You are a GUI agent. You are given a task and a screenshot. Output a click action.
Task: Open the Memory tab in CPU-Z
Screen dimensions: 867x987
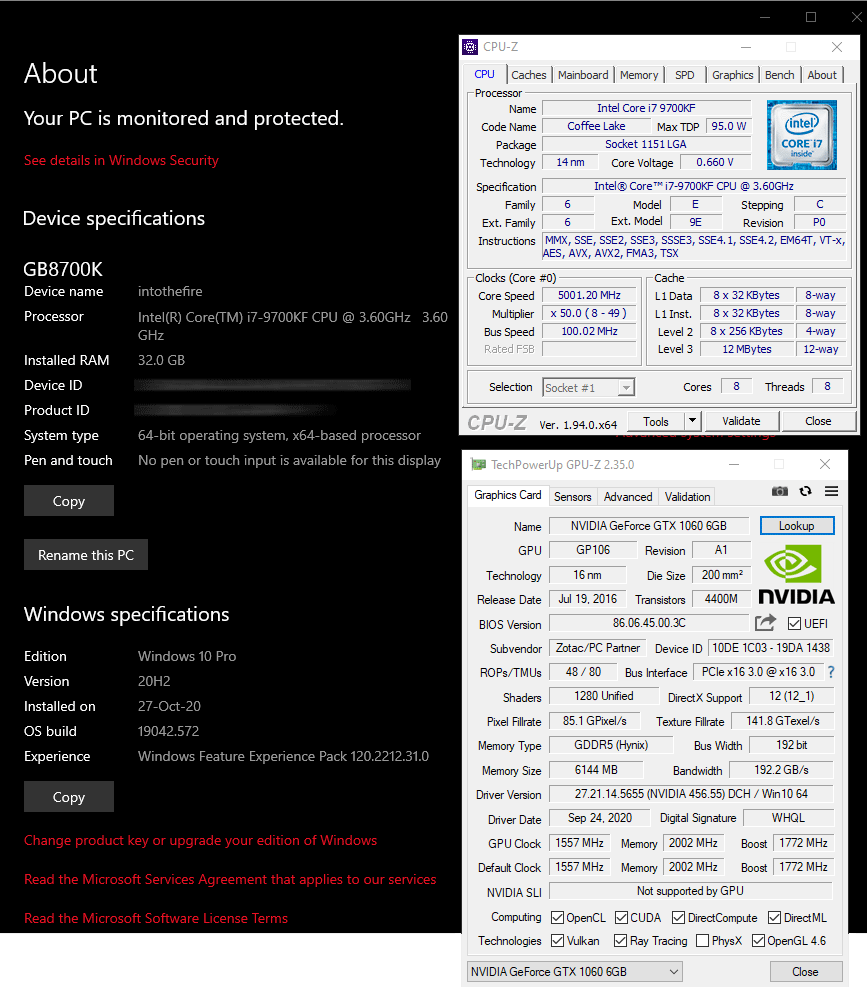(639, 75)
